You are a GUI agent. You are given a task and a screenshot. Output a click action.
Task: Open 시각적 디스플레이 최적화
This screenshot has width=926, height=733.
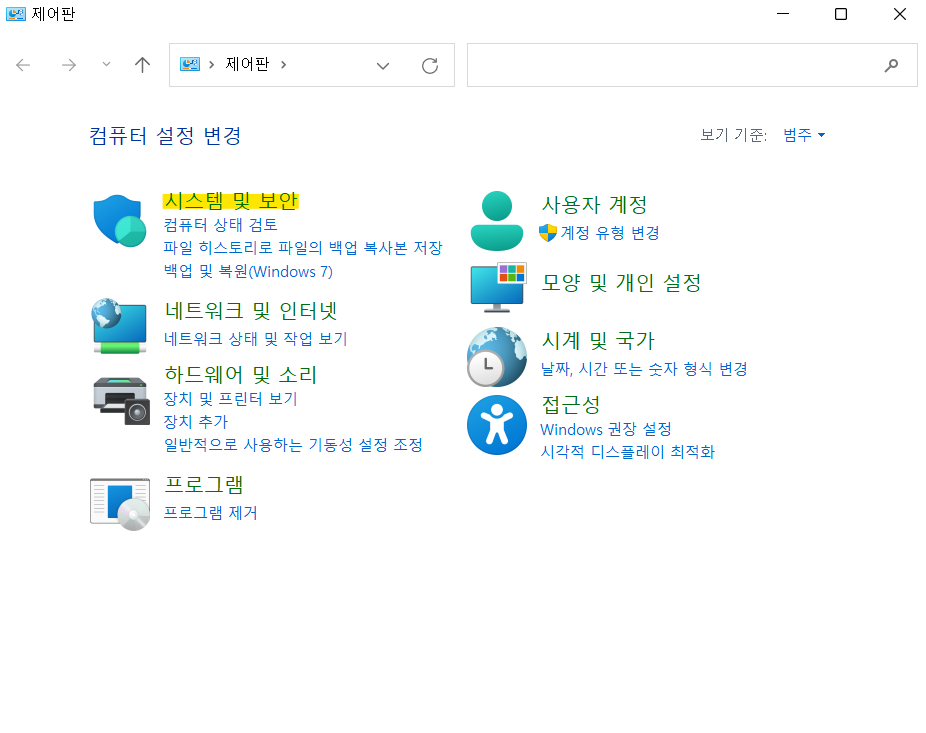tap(628, 452)
